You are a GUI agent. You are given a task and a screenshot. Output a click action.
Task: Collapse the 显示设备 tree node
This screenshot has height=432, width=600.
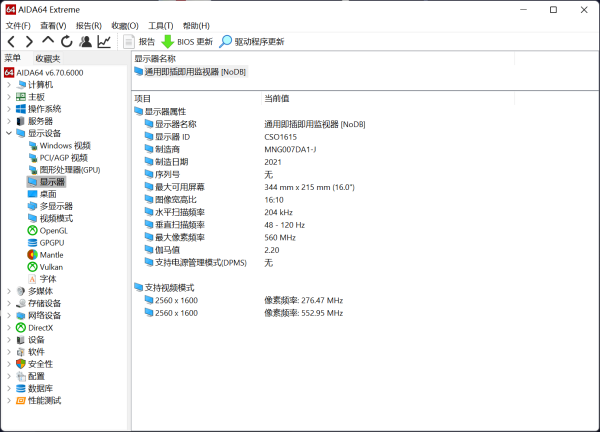9,133
